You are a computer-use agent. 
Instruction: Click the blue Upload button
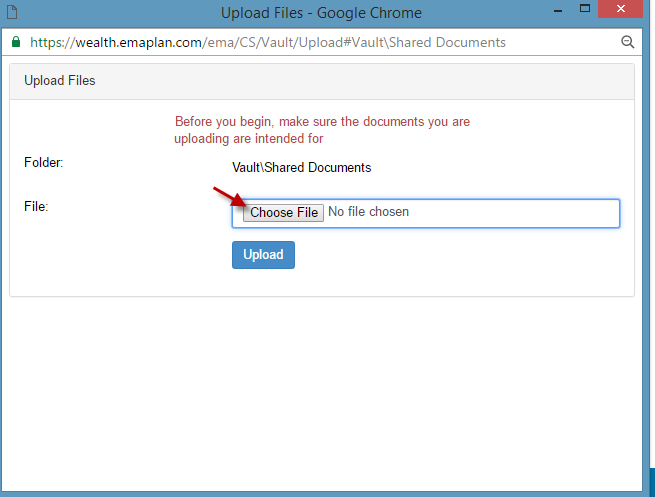coord(263,255)
